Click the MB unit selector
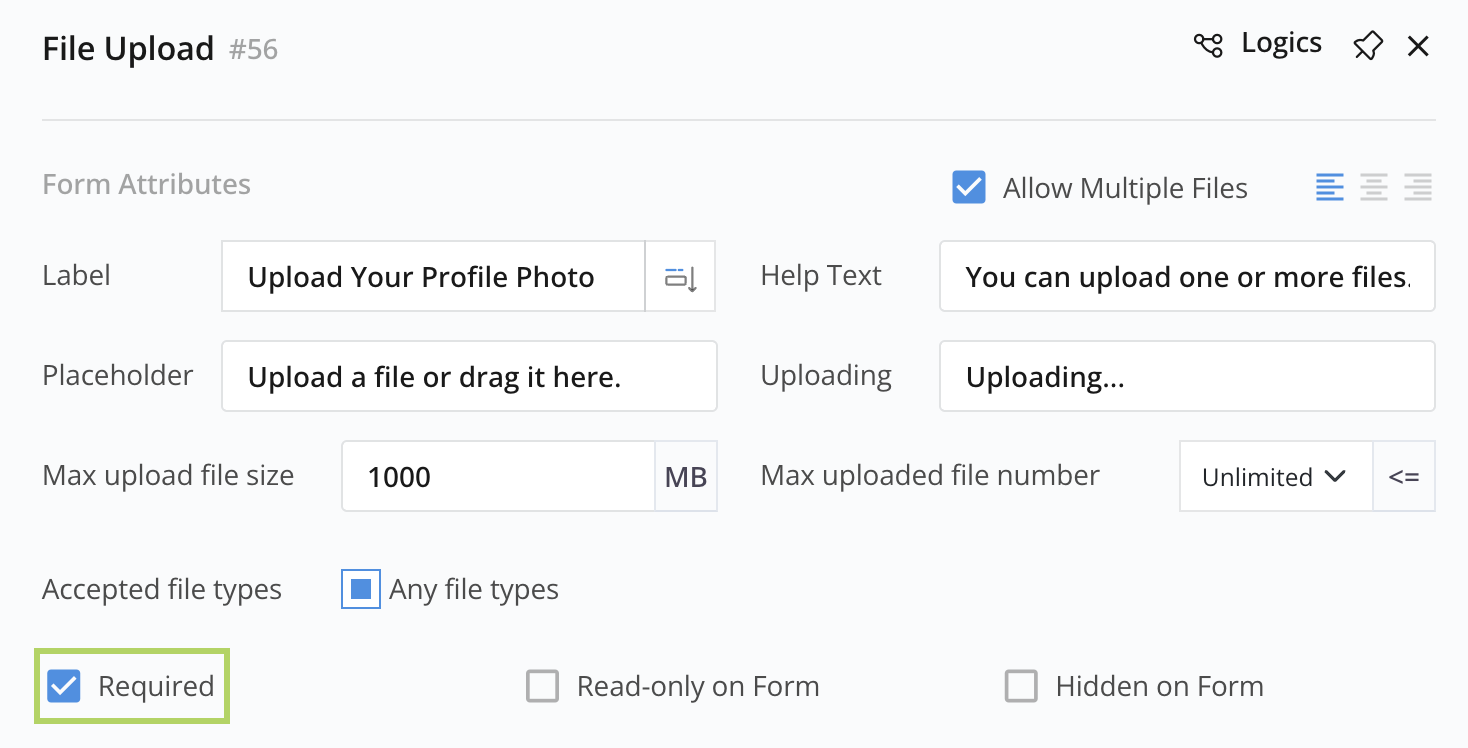The image size is (1468, 748). [686, 477]
